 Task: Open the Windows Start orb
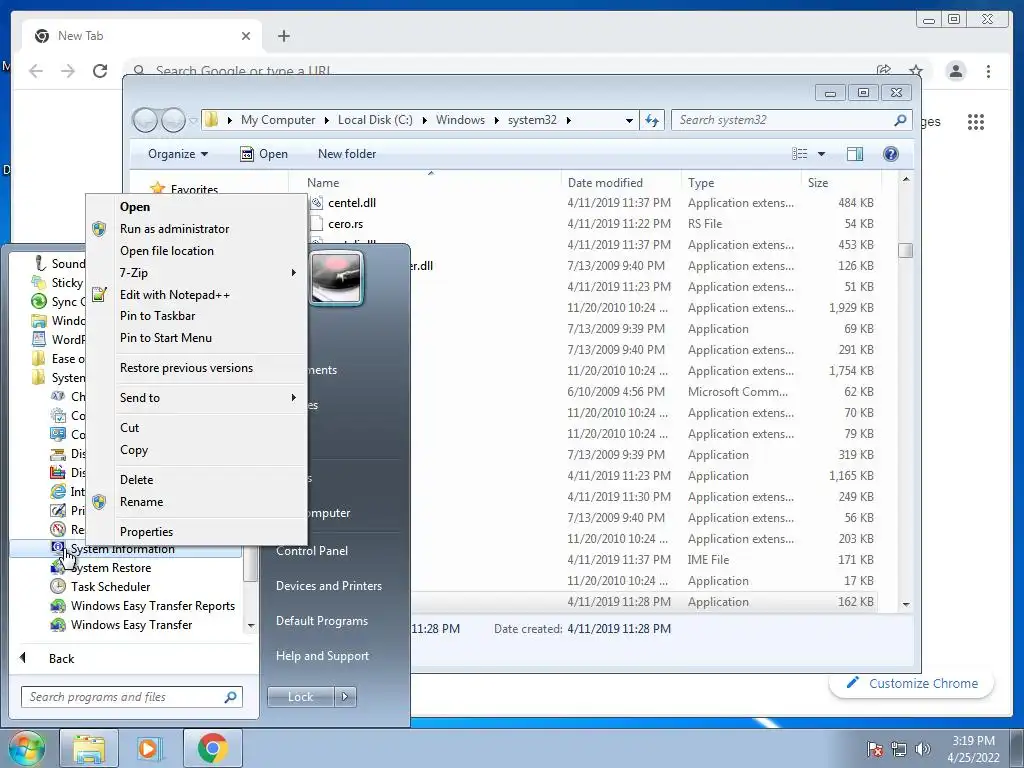(x=26, y=748)
